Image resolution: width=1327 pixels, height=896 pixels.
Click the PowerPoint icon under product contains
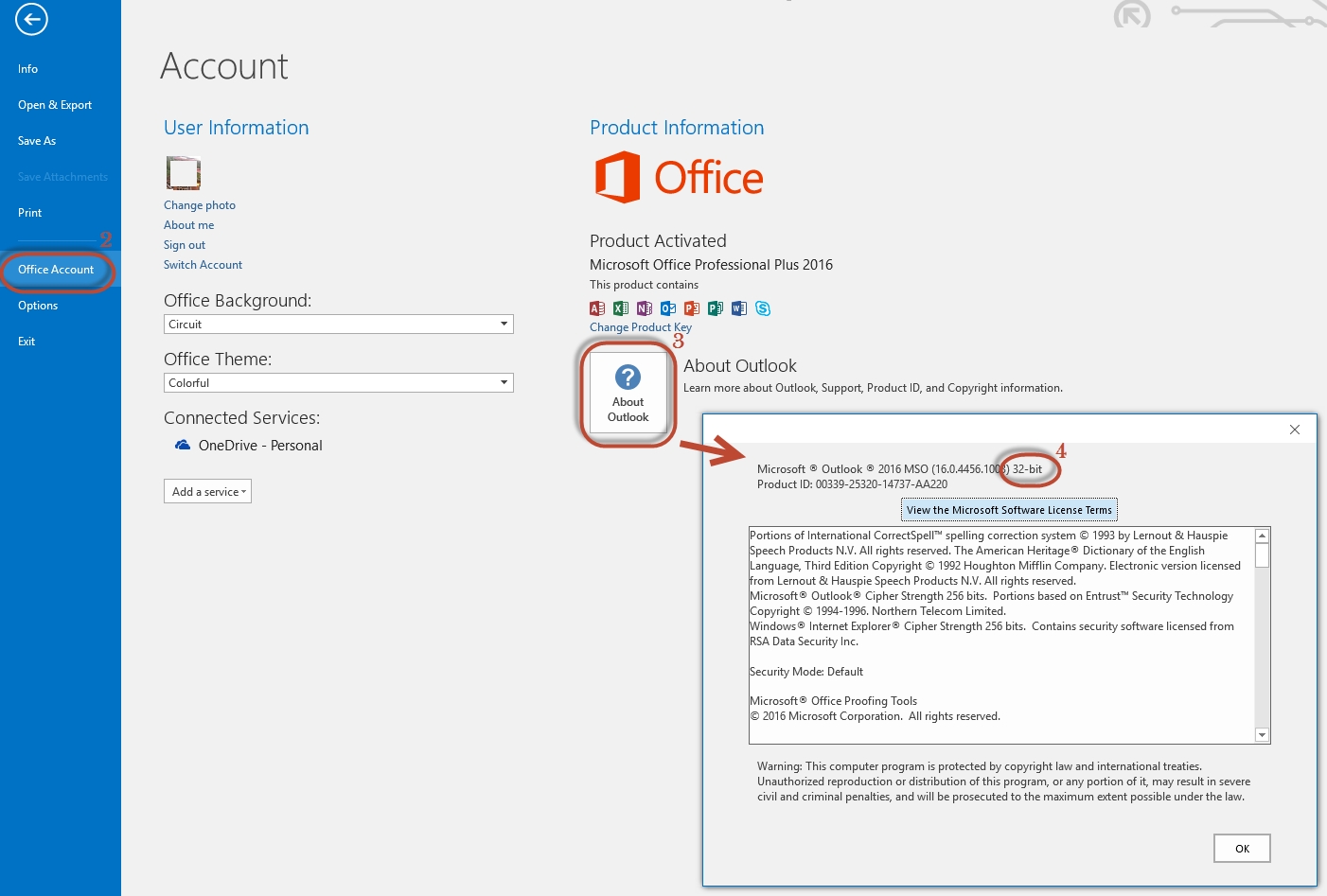tap(692, 308)
